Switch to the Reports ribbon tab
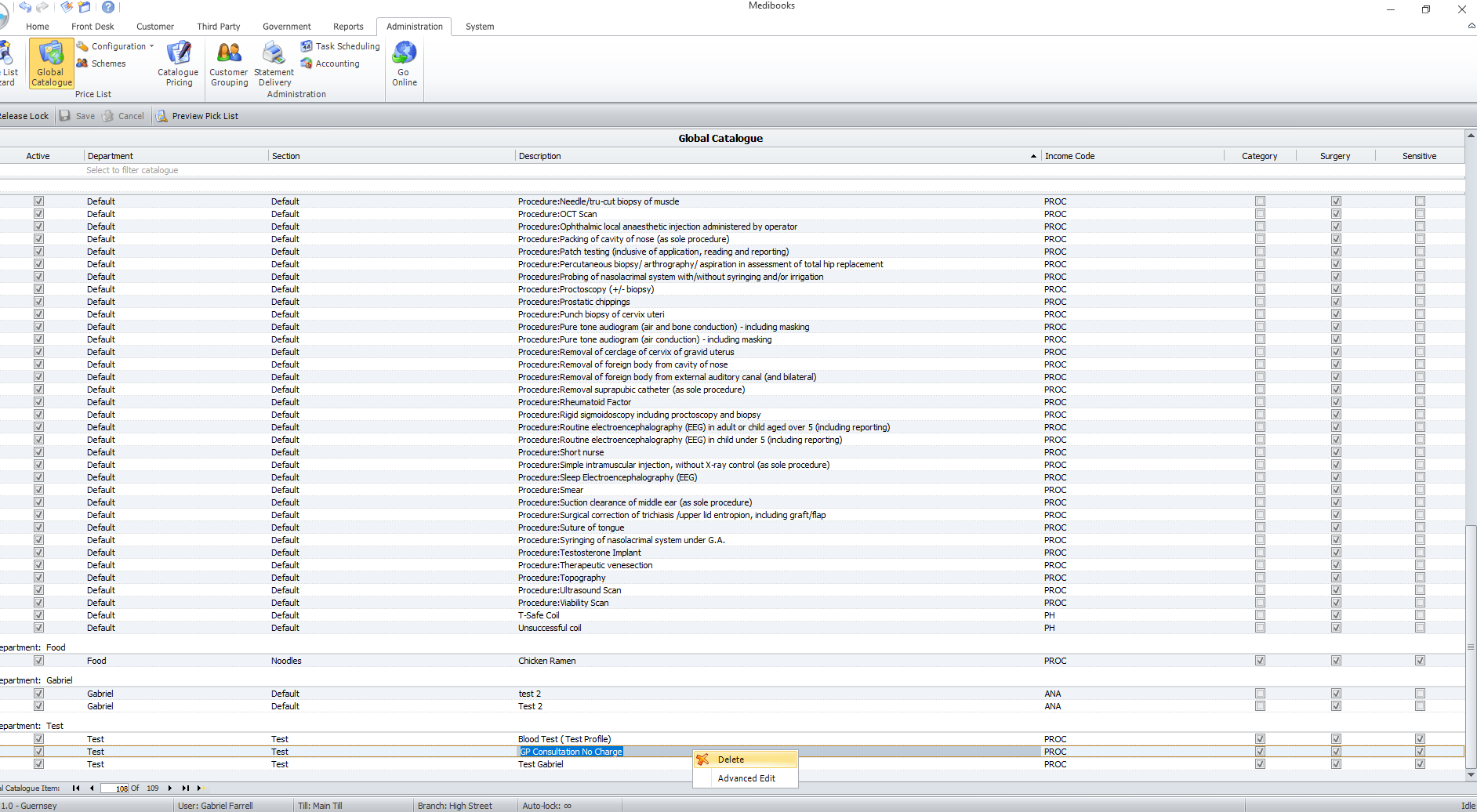 tap(348, 27)
